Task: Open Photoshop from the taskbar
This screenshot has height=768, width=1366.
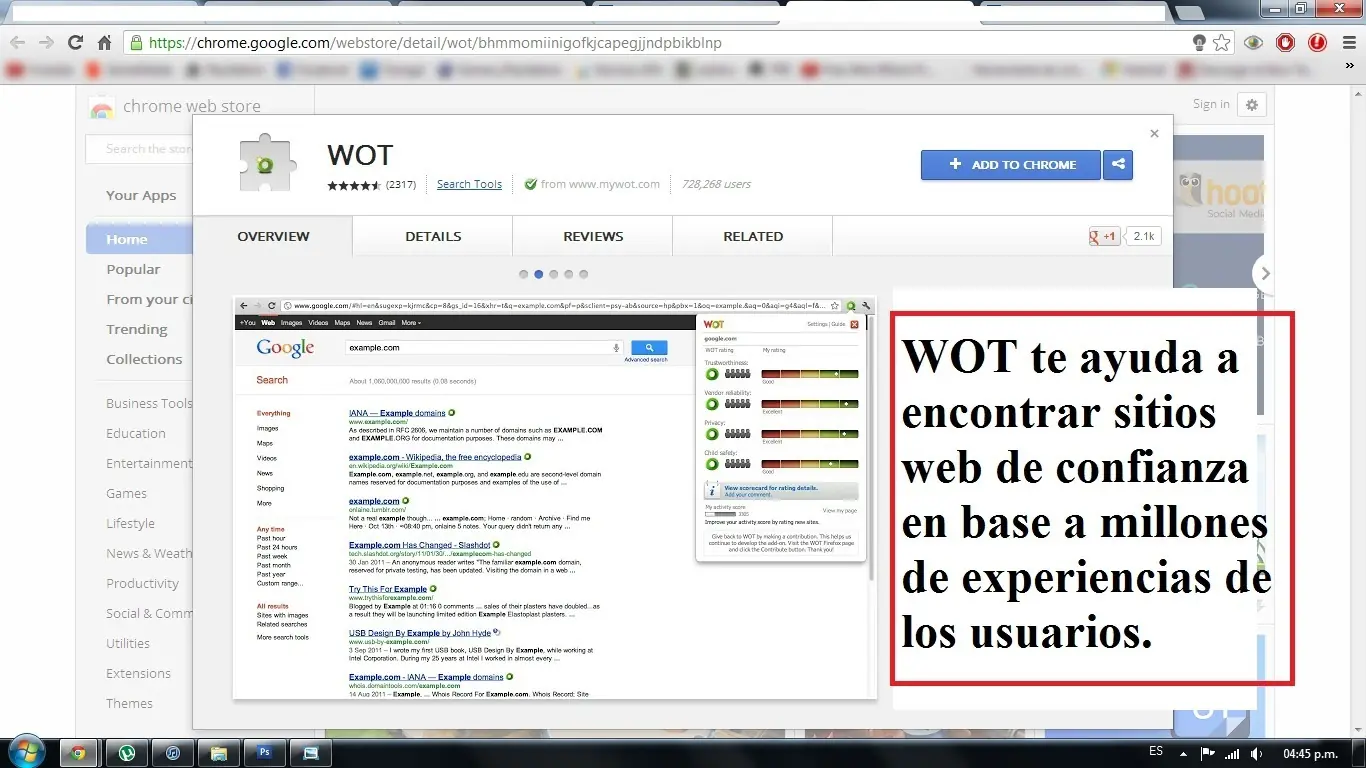Action: pos(265,753)
